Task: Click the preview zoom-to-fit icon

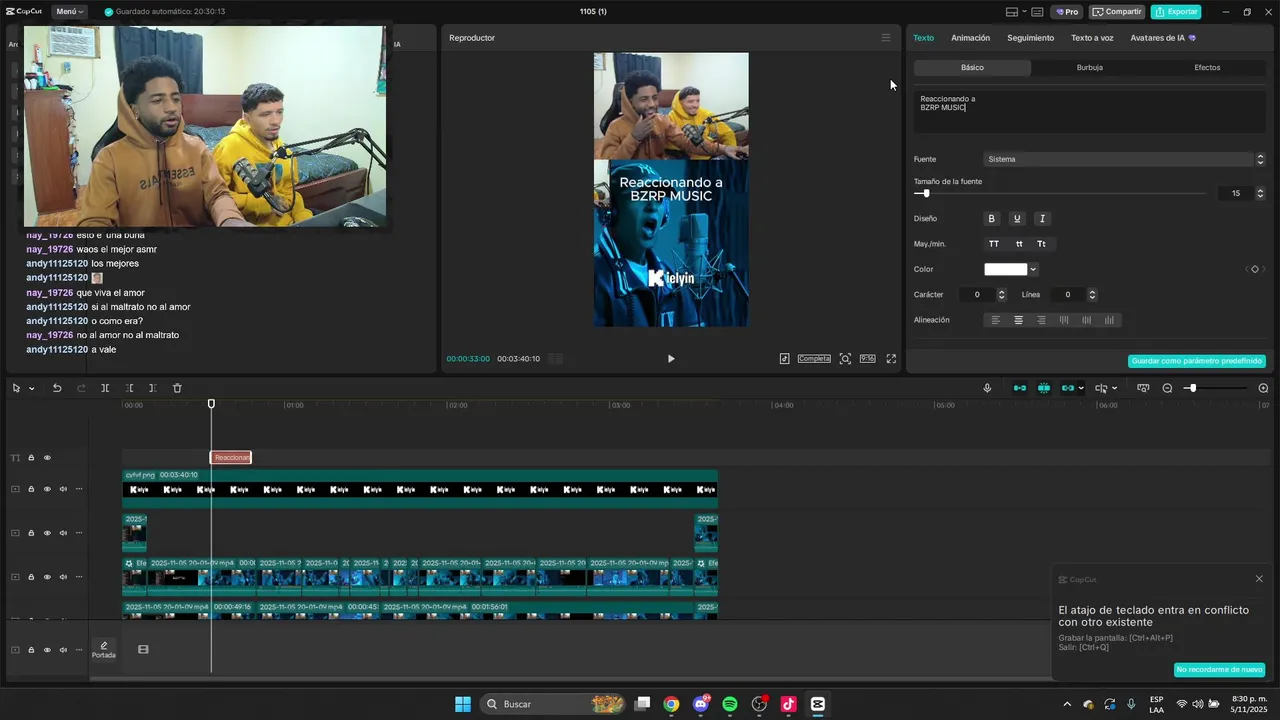Action: pos(845,358)
